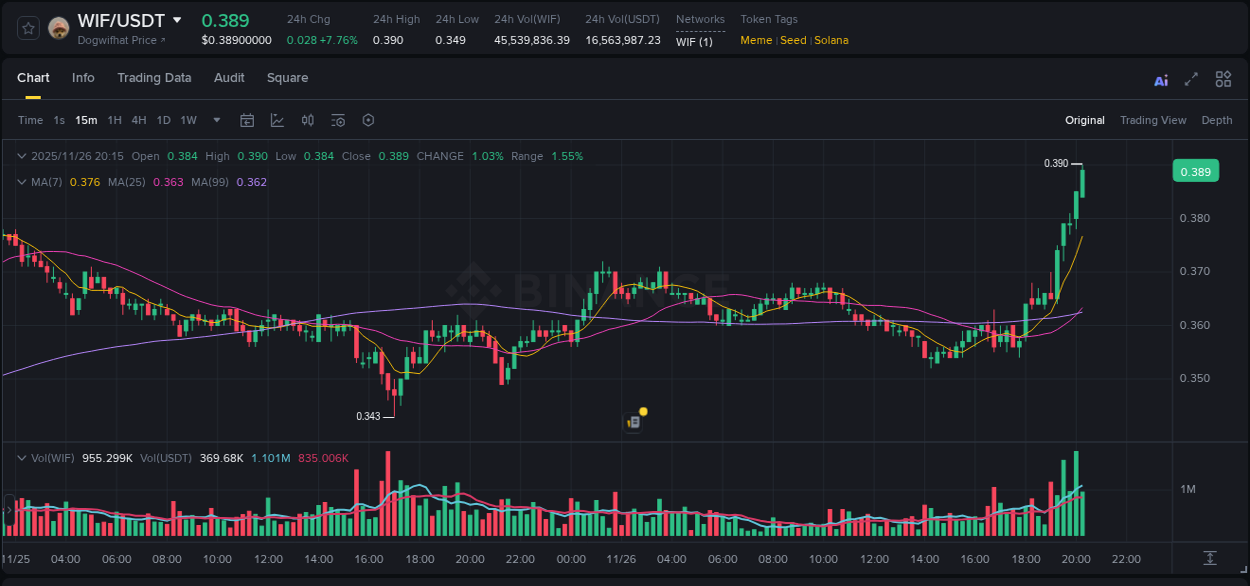The height and width of the screenshot is (586, 1250).
Task: Select the chart style line icon
Action: [x=277, y=120]
